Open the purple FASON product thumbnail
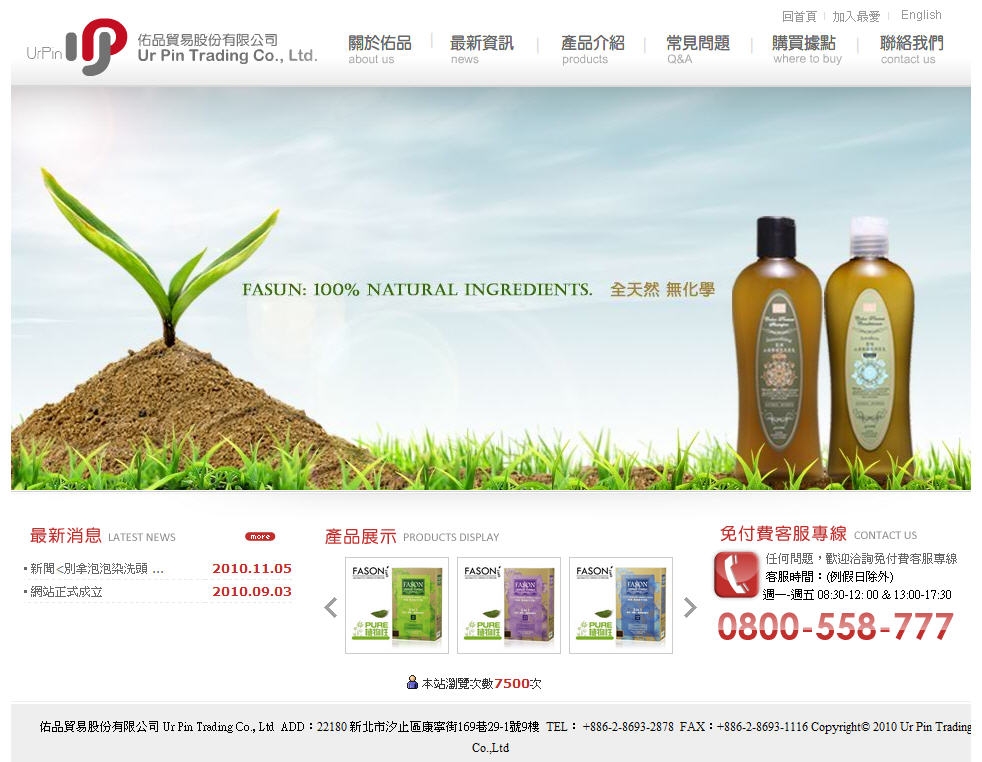 (509, 605)
